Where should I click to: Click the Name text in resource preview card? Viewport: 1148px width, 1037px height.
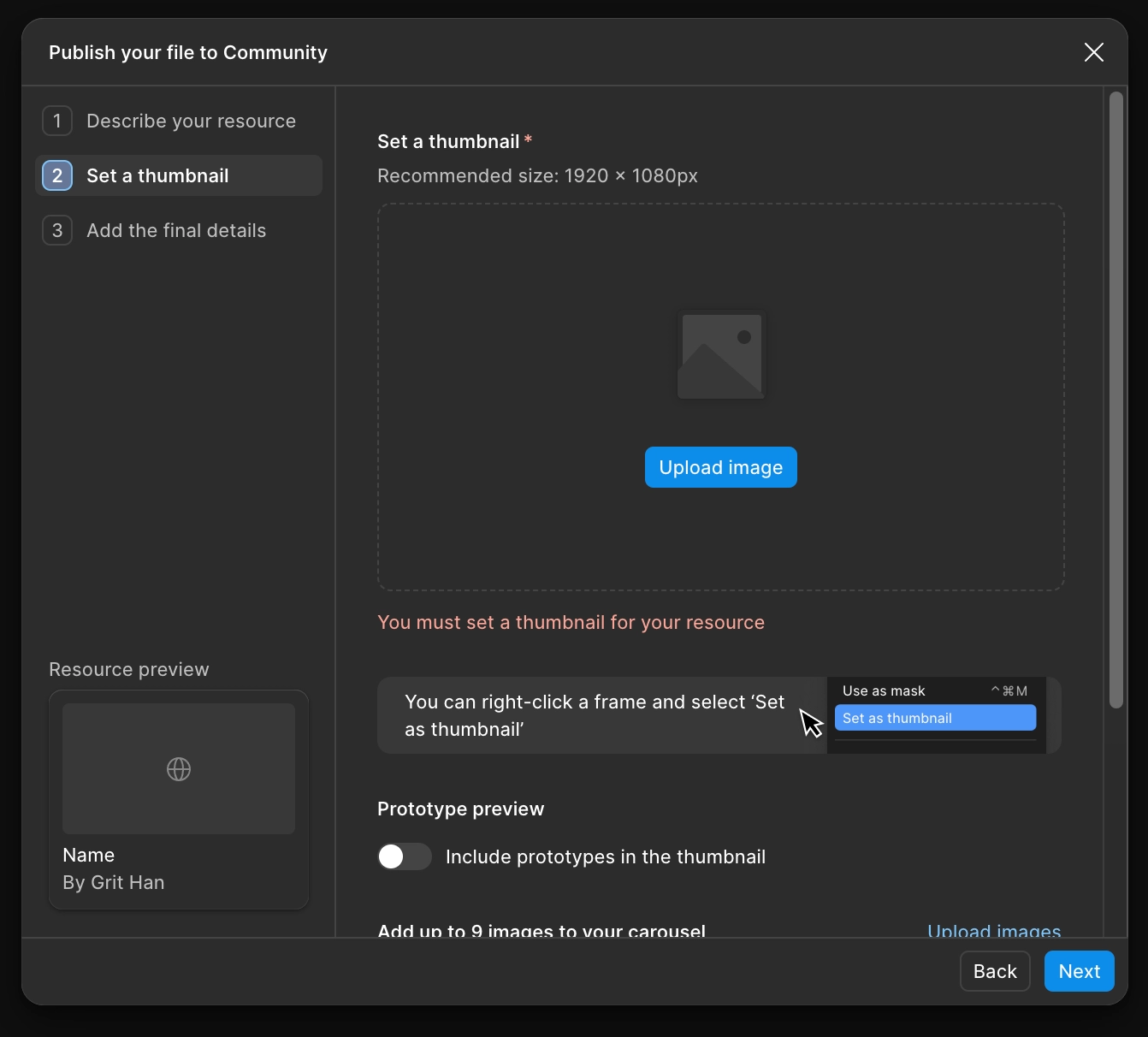(x=89, y=855)
